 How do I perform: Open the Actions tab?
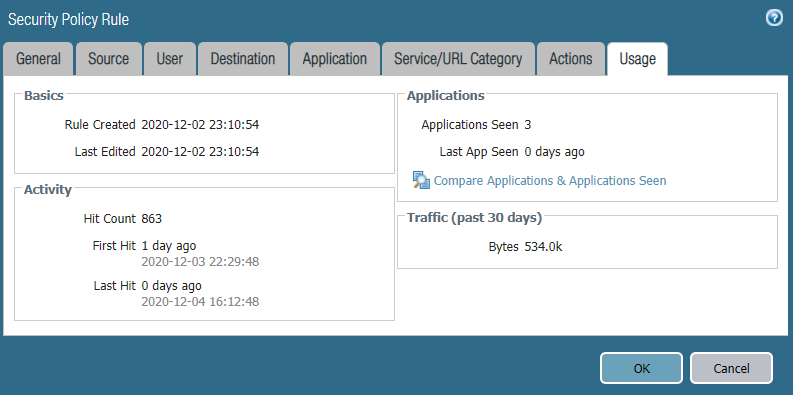click(570, 59)
